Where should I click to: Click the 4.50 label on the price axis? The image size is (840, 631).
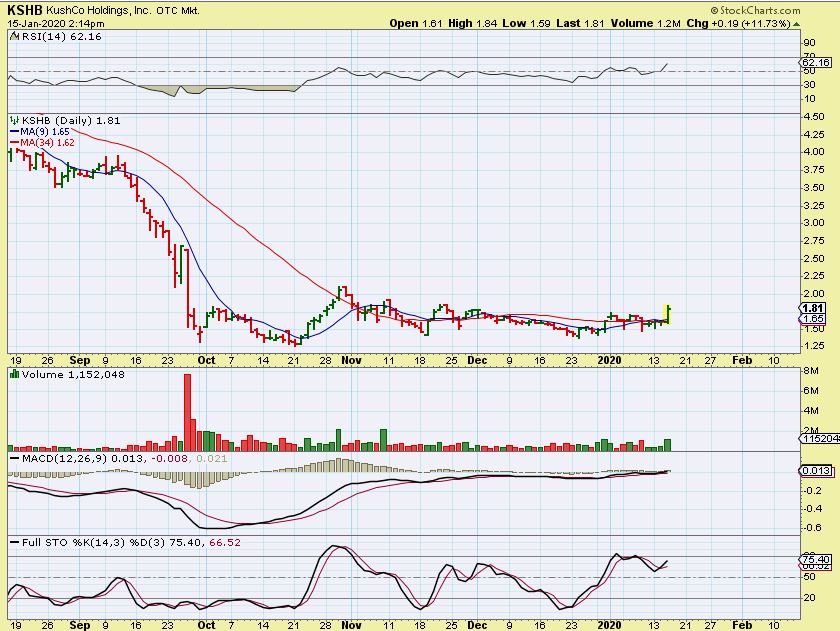click(x=814, y=116)
